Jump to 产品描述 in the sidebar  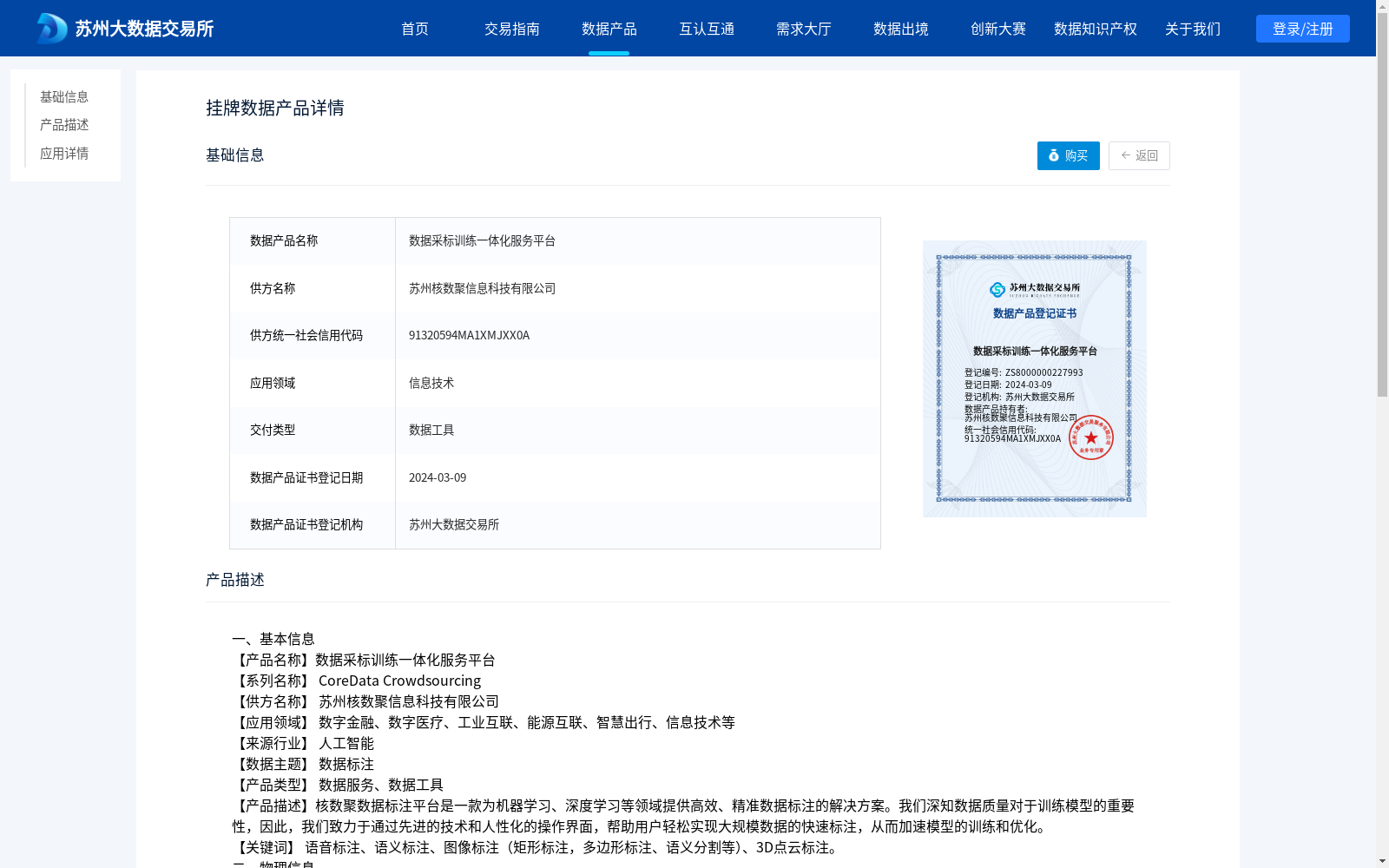64,125
